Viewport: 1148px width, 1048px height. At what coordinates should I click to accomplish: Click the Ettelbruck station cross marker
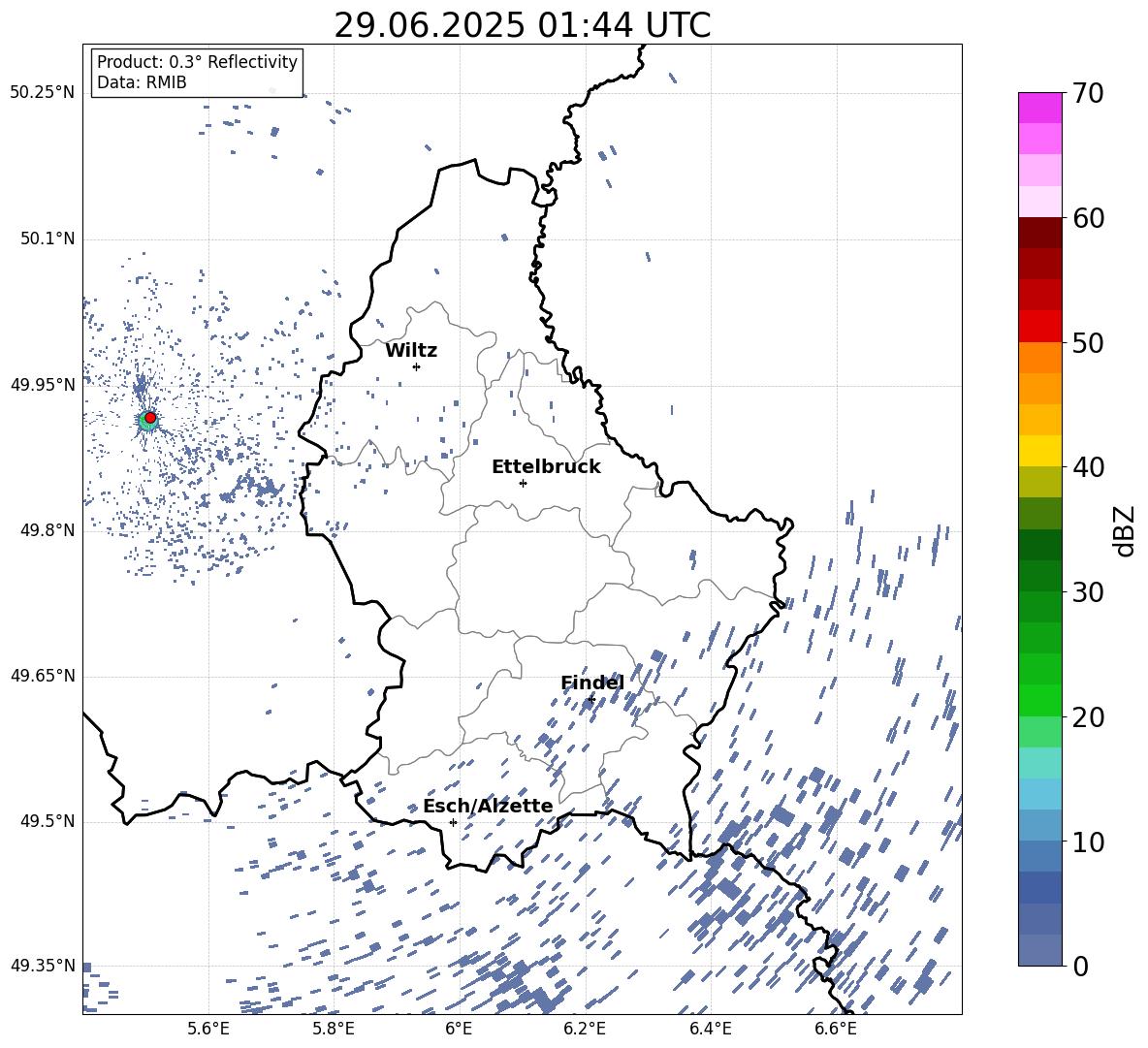523,483
